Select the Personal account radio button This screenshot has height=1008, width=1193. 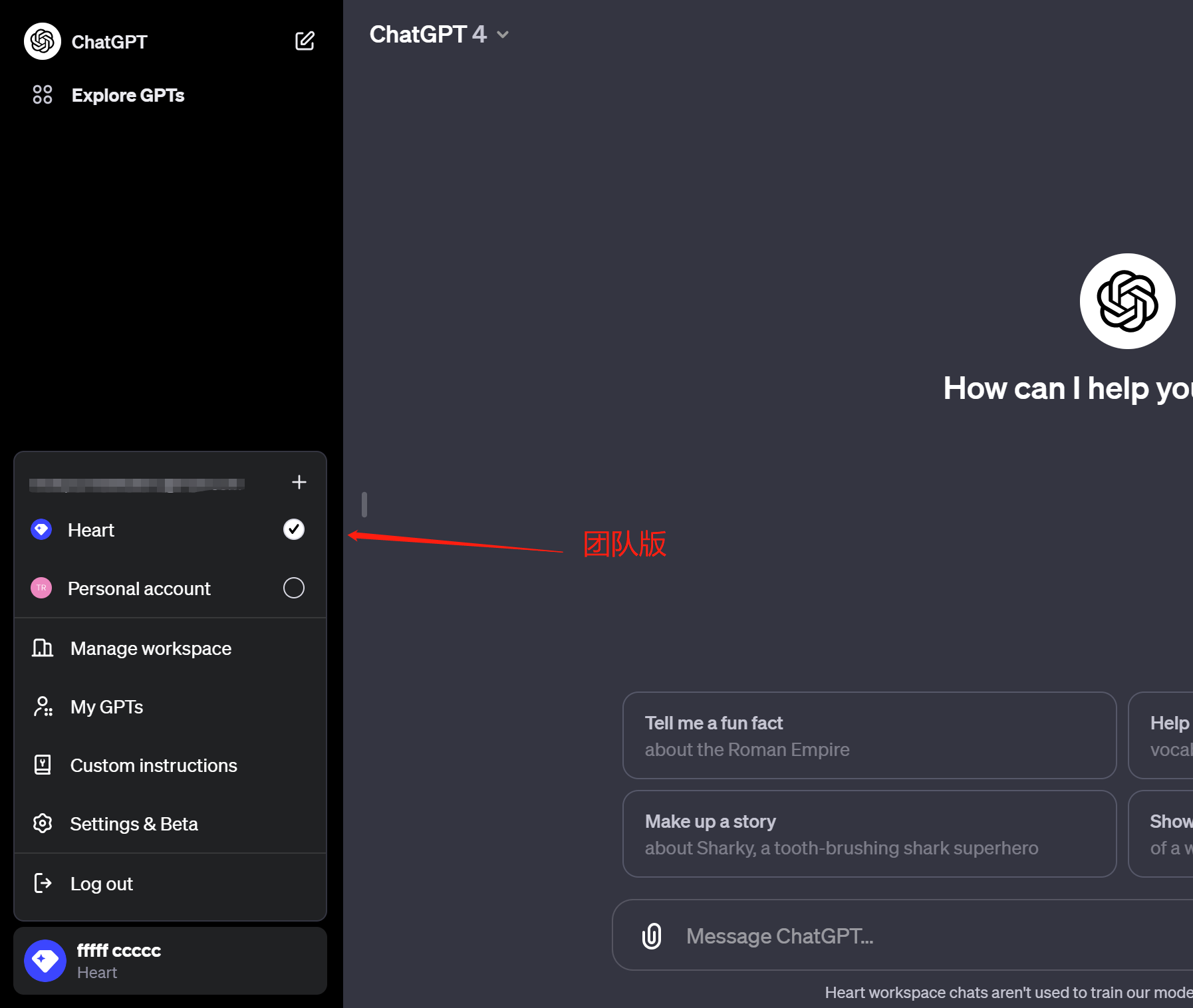click(294, 588)
